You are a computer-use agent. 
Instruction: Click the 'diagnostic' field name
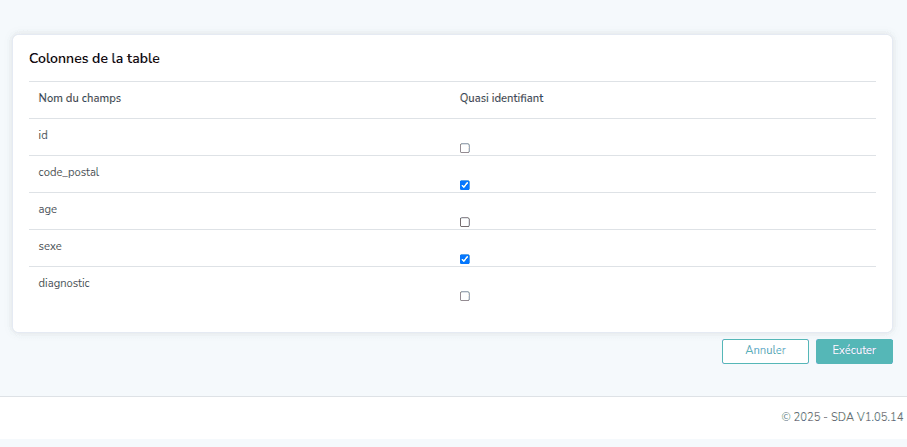pos(64,283)
